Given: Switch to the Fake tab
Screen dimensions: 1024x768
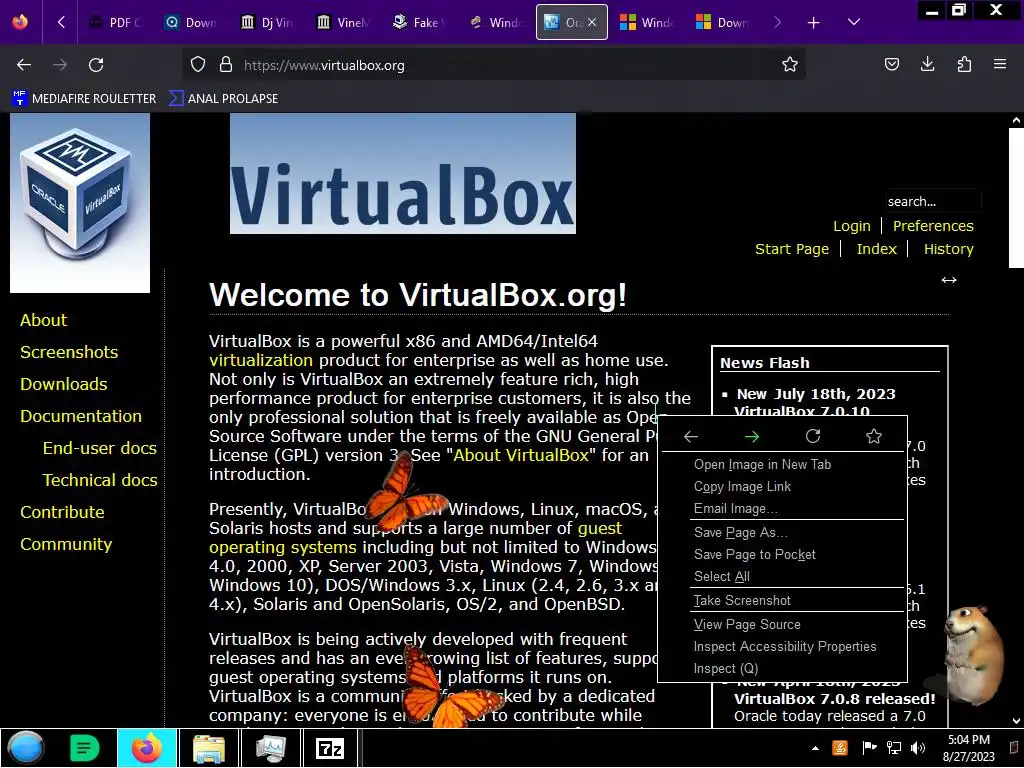Looking at the screenshot, I should 419,23.
